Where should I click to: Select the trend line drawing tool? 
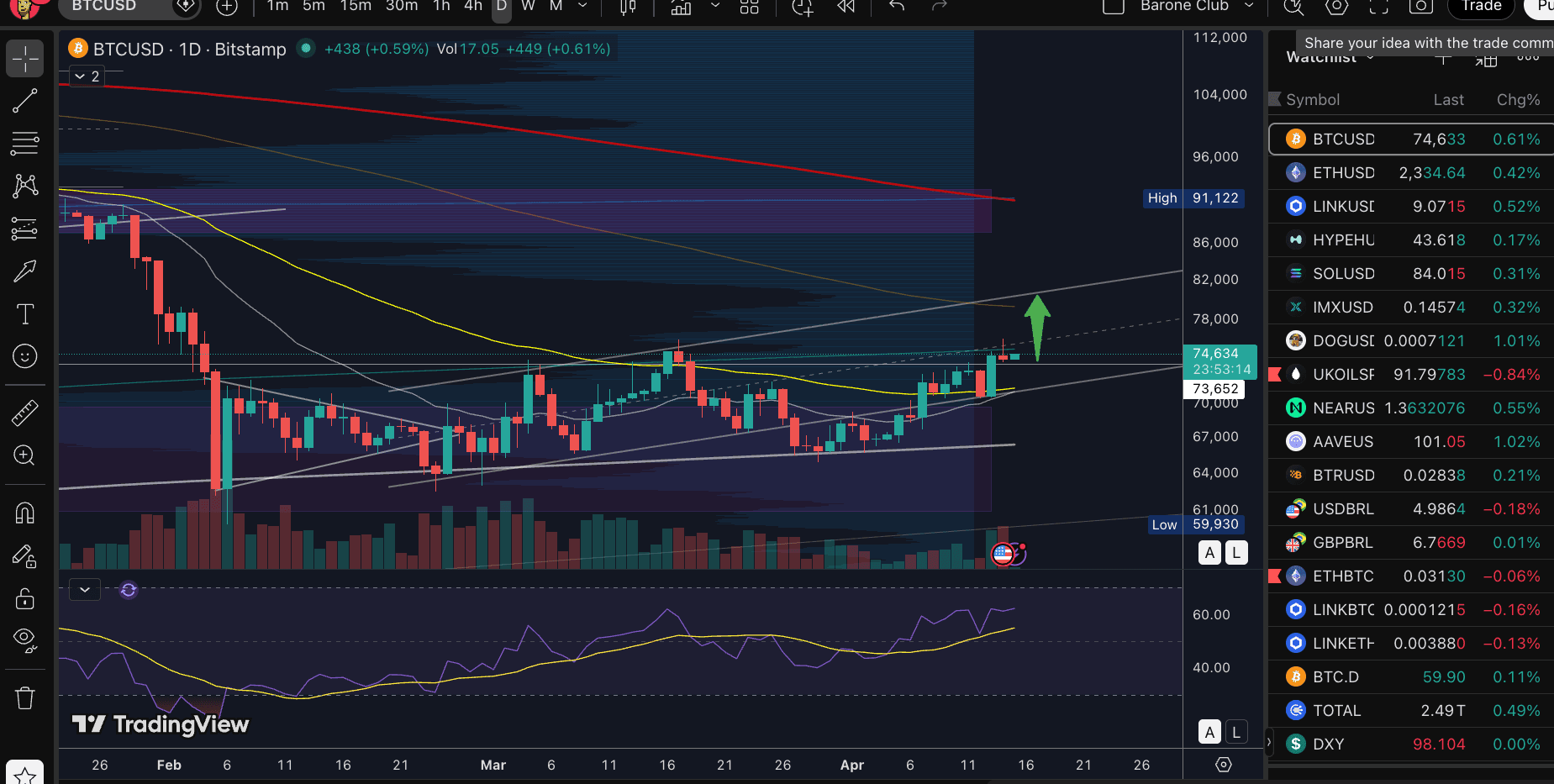(x=25, y=101)
